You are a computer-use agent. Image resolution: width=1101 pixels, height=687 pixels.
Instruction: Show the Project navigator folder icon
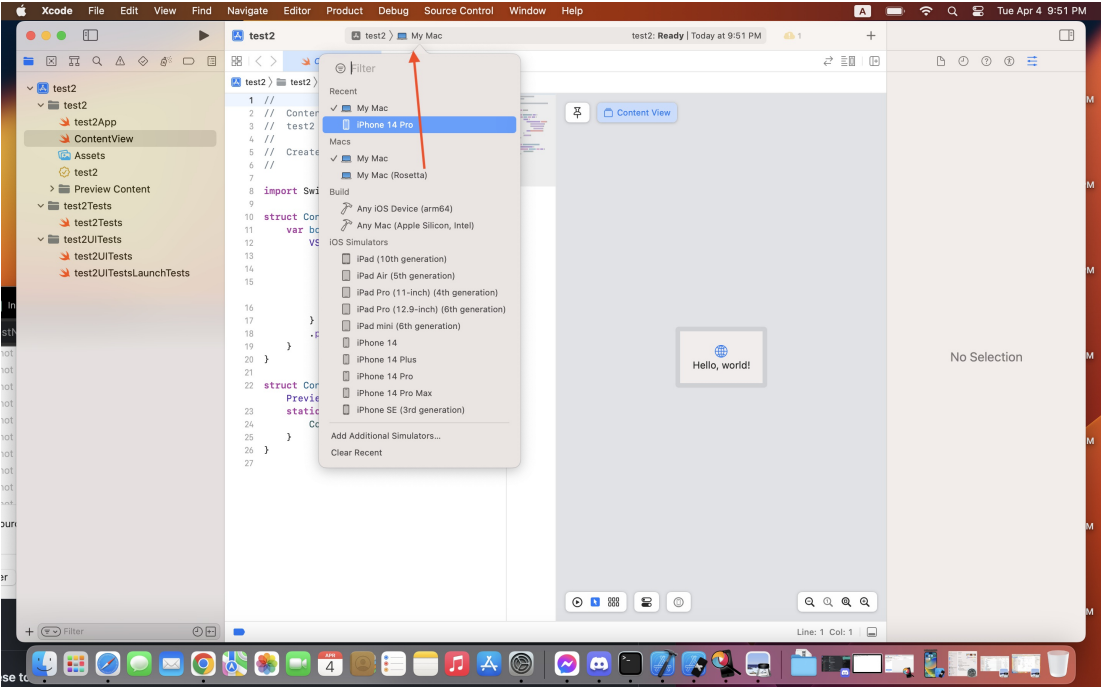click(x=28, y=61)
